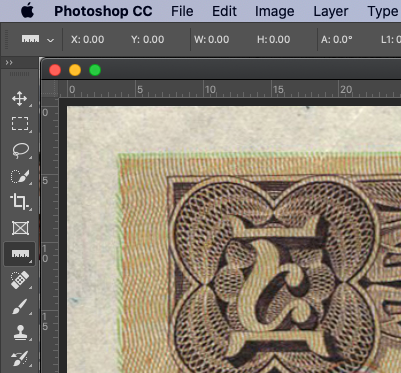
Task: Close the document window with red button
Action: (55, 70)
